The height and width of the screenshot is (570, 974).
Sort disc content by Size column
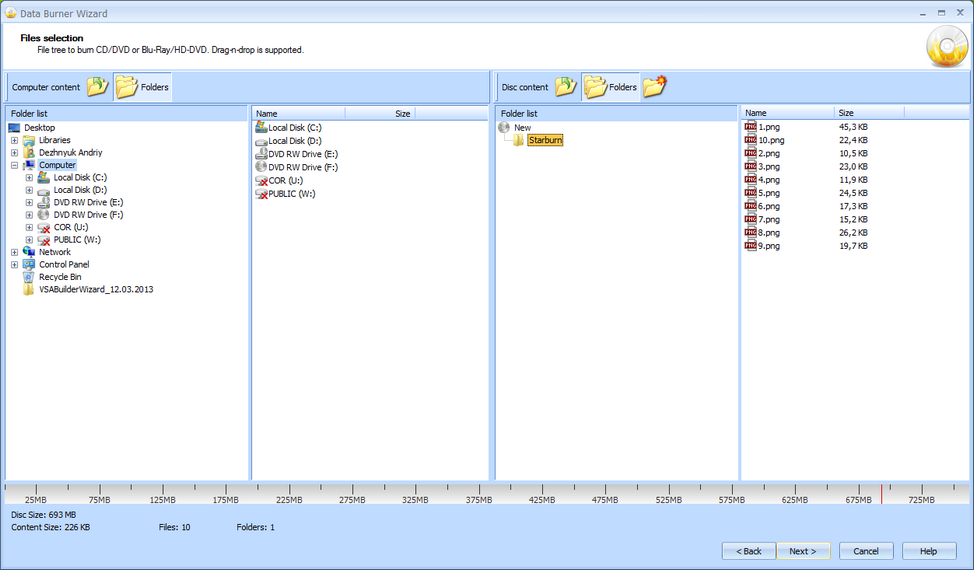click(869, 113)
